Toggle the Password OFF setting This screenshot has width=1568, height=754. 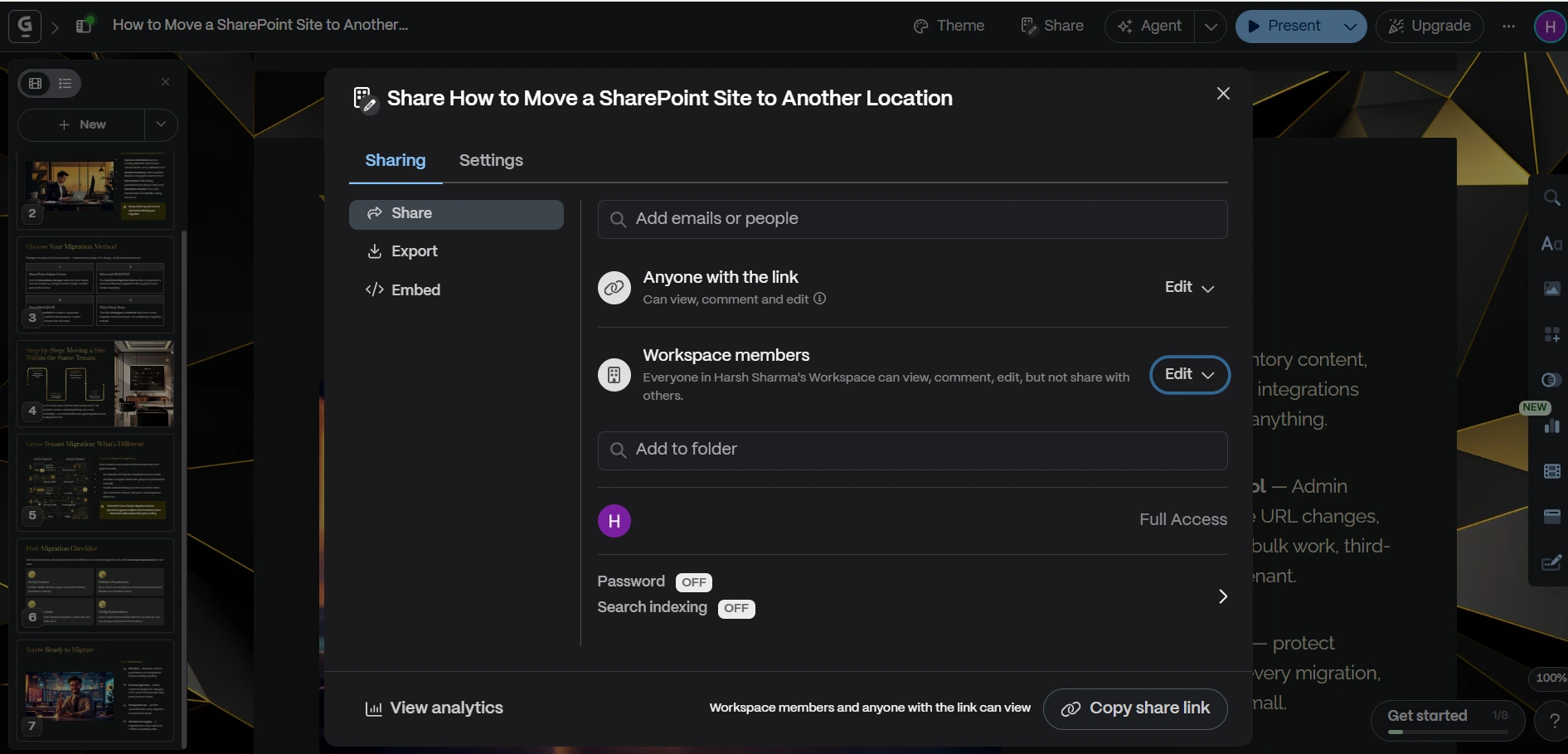coord(694,582)
